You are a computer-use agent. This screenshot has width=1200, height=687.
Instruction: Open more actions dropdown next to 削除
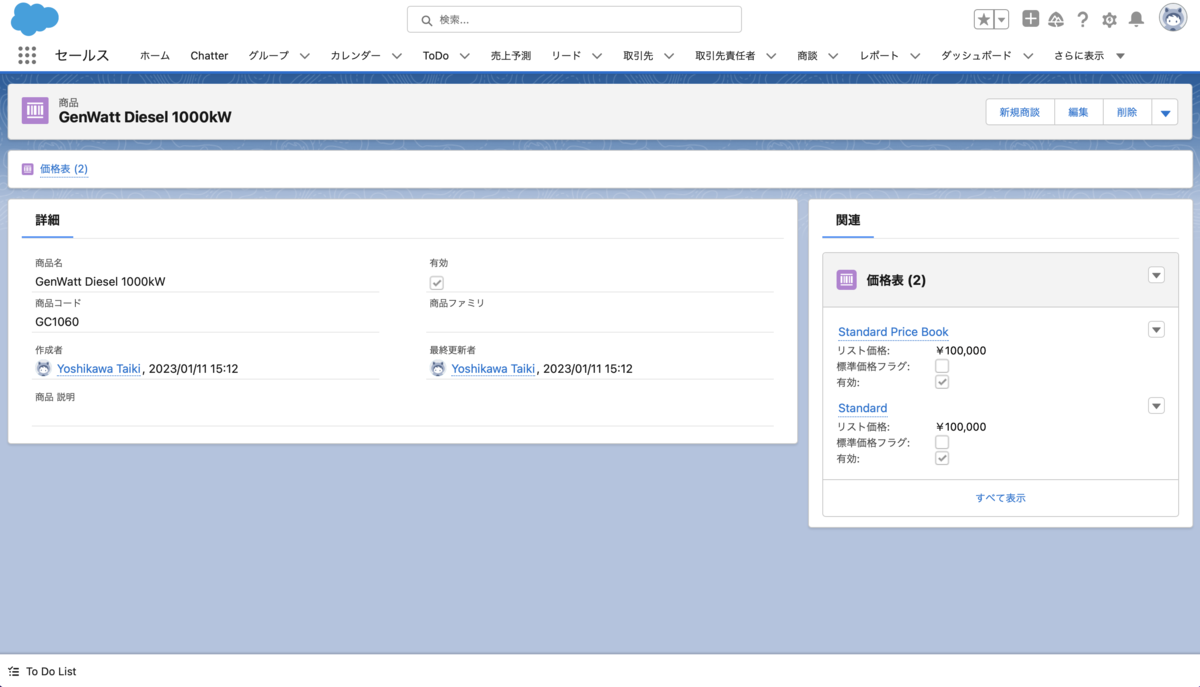point(1164,112)
